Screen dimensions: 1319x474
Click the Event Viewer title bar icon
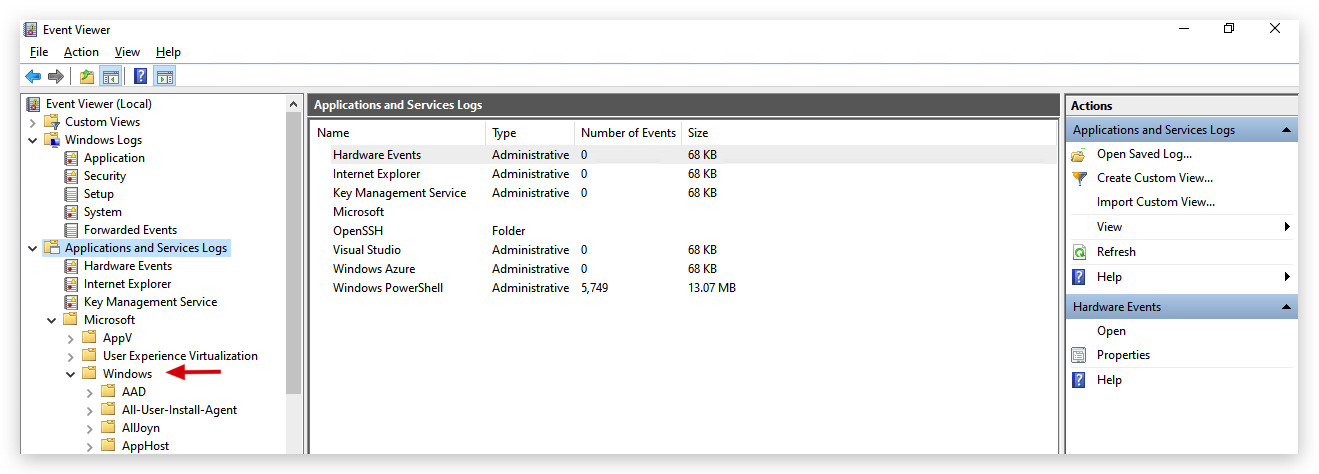[x=31, y=29]
